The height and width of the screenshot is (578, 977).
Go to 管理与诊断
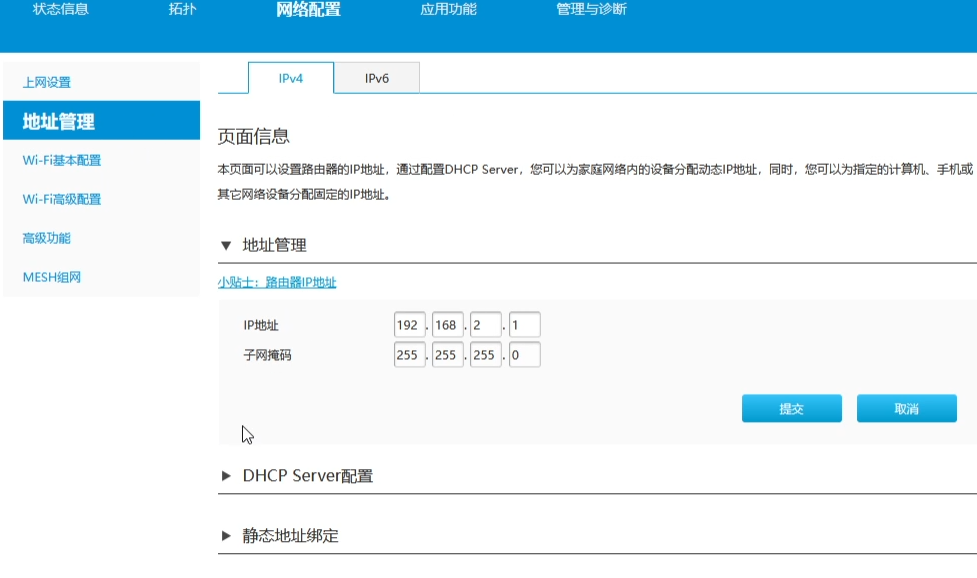[x=592, y=10]
